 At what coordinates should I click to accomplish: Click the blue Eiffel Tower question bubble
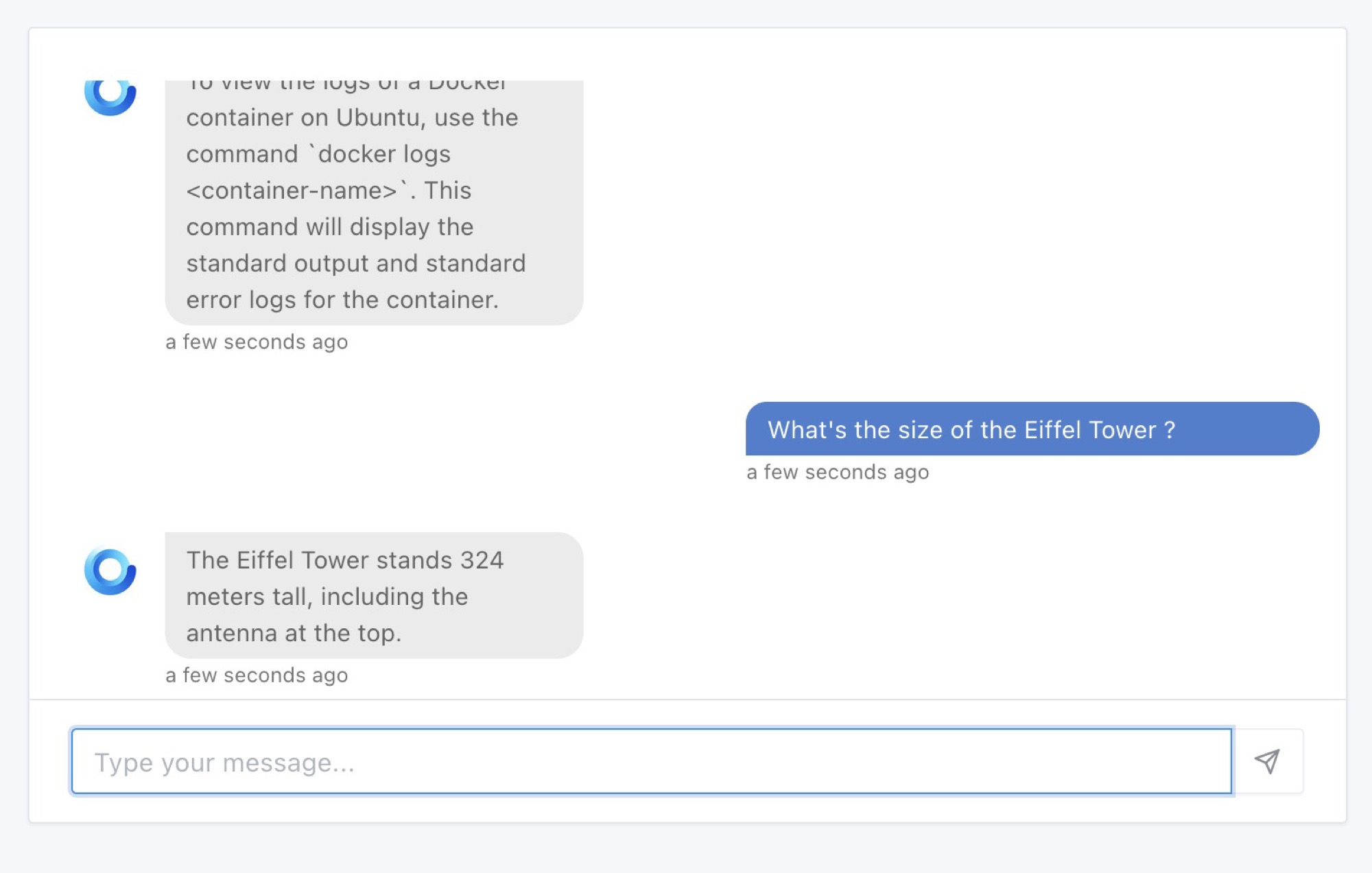tap(1032, 429)
